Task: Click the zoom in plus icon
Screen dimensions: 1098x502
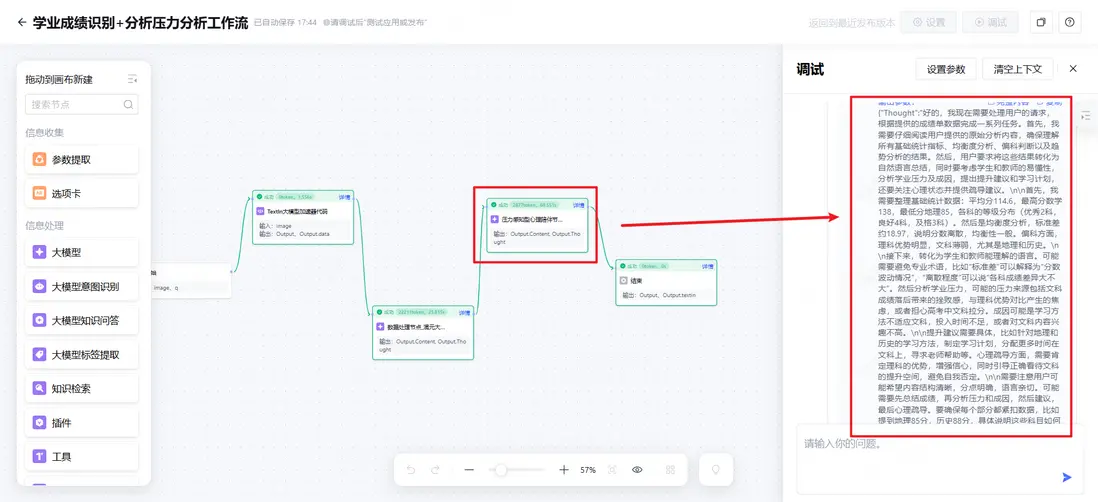Action: coord(564,470)
